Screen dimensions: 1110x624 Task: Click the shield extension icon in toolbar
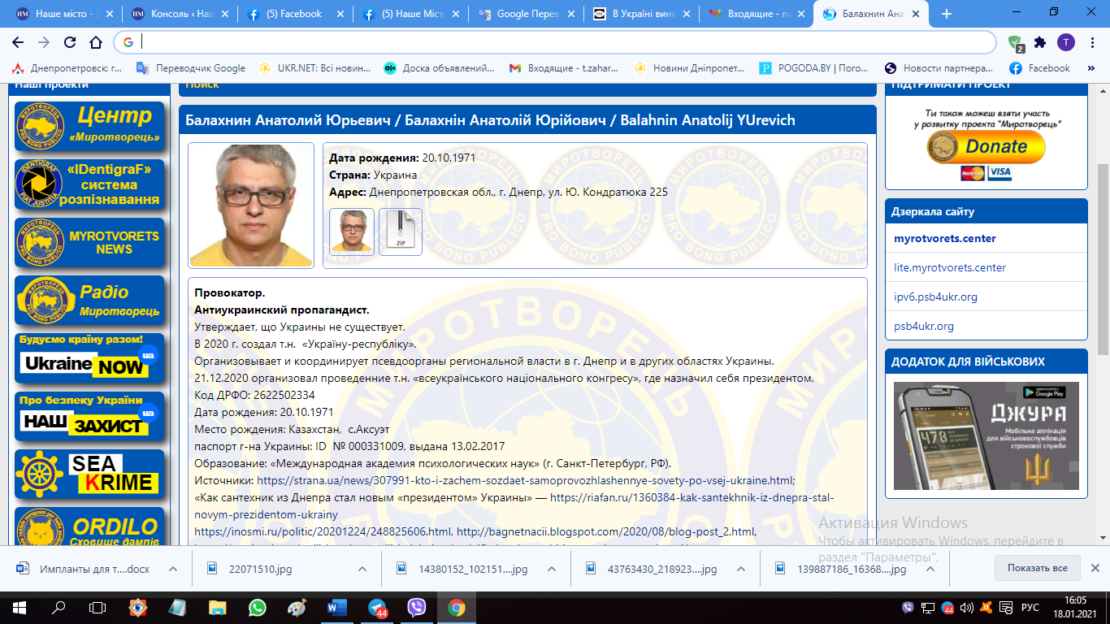(x=1015, y=43)
